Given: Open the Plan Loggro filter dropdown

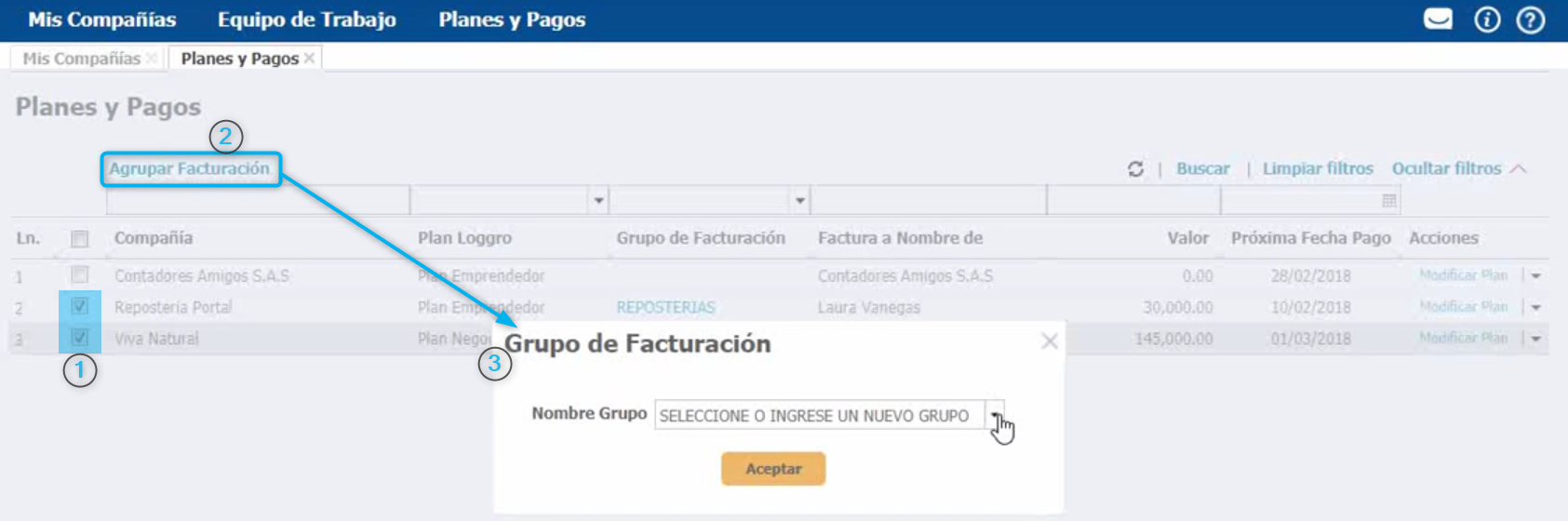Looking at the screenshot, I should pos(598,201).
